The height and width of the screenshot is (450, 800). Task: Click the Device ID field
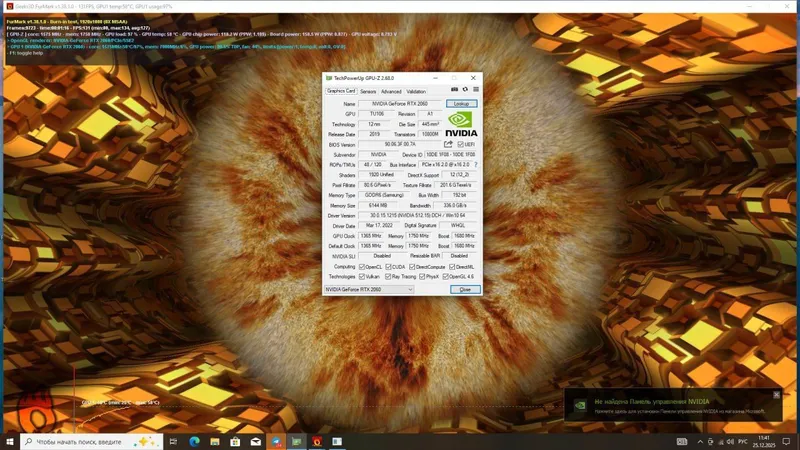tap(451, 155)
